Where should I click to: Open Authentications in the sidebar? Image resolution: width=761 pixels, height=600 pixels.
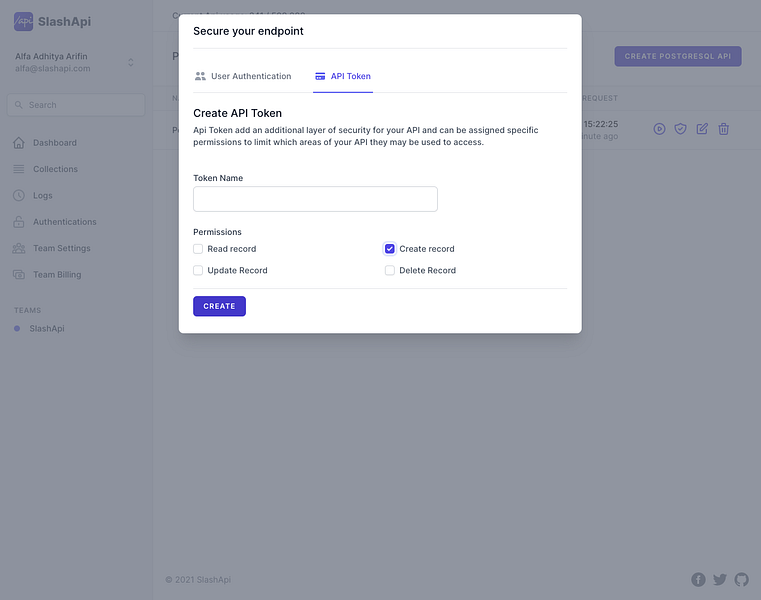(64, 222)
